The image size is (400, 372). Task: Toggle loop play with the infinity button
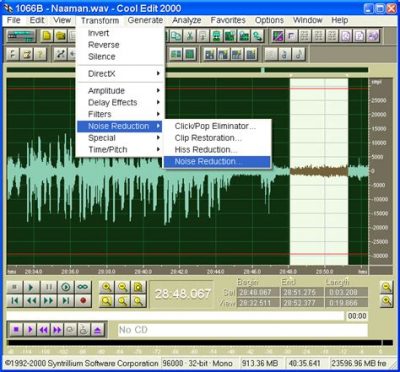point(83,287)
